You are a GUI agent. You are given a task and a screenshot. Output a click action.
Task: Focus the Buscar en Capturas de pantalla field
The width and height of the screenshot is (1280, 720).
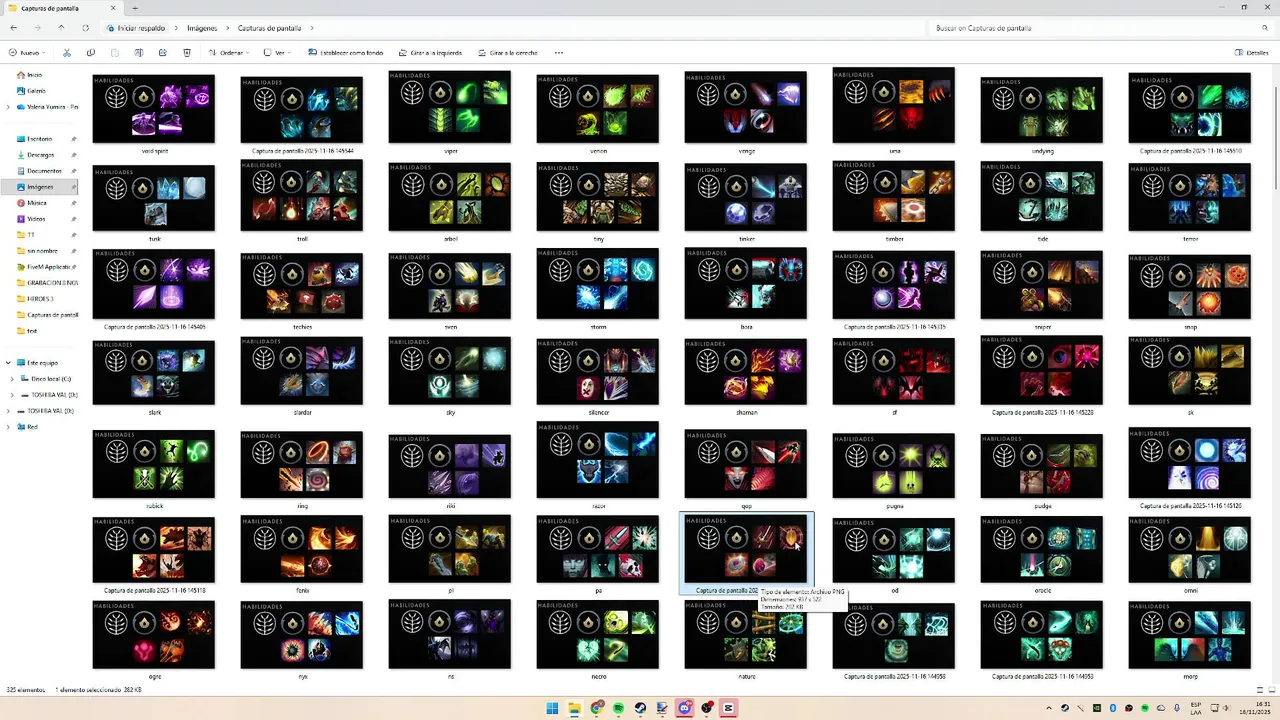1100,28
